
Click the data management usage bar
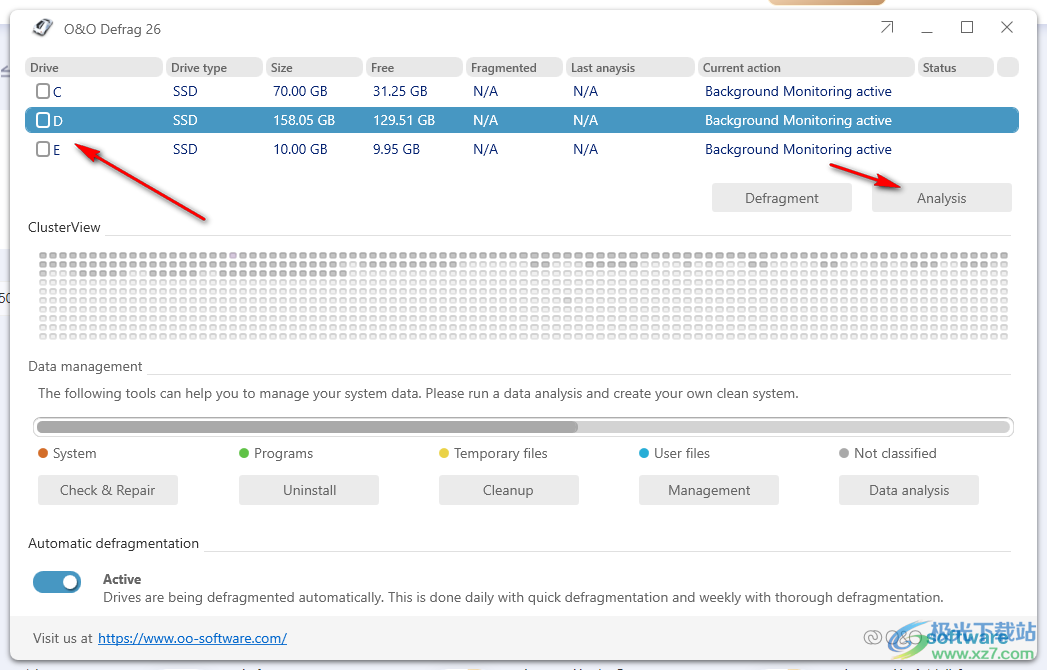[x=524, y=427]
